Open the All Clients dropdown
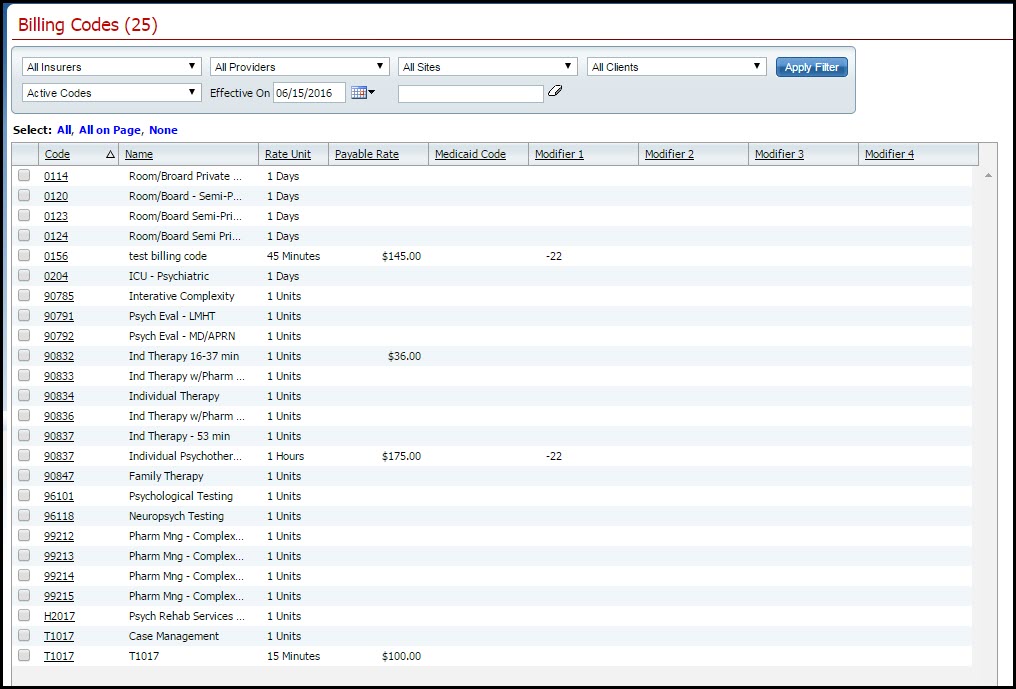 (676, 67)
